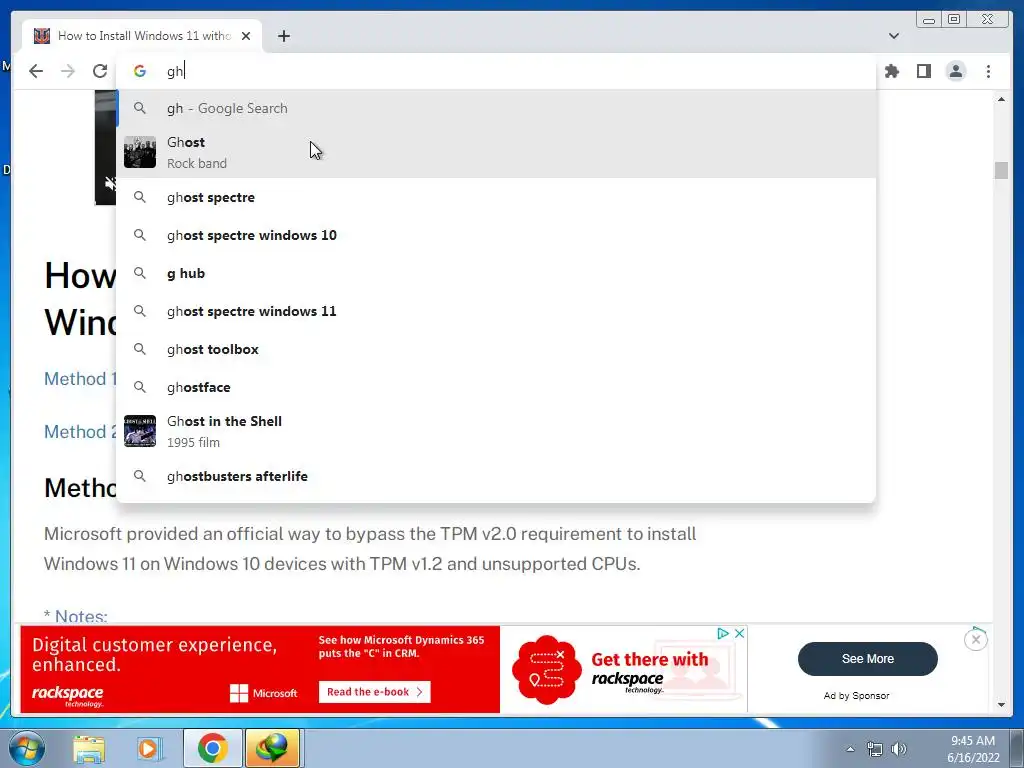Click 'See More' ad button
The image size is (1024, 768).
pyautogui.click(x=867, y=659)
